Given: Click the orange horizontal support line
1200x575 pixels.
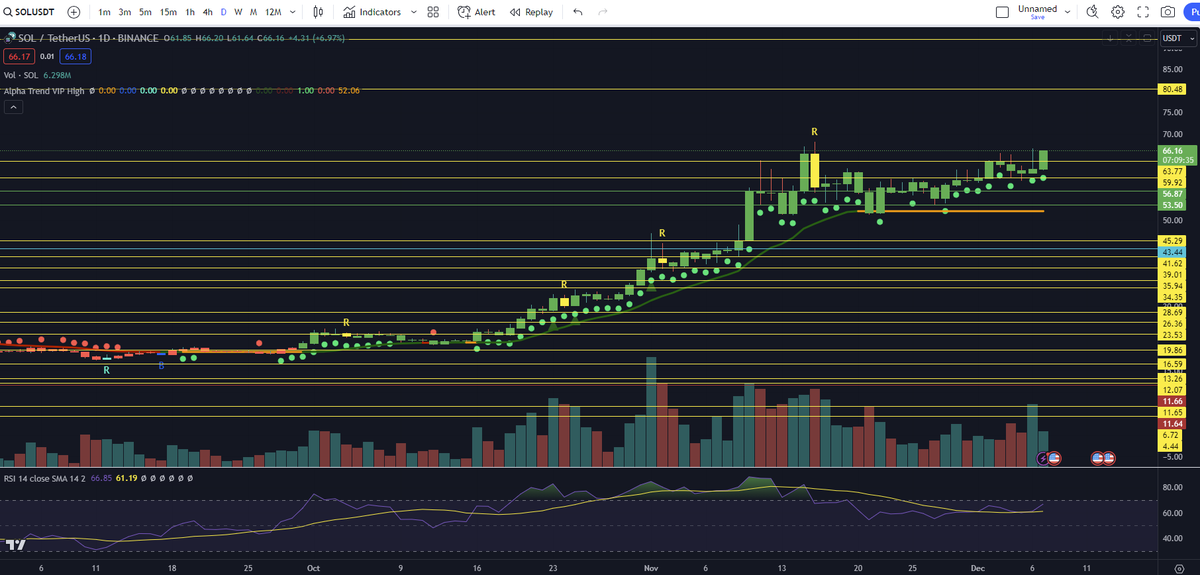Looking at the screenshot, I should pos(950,211).
